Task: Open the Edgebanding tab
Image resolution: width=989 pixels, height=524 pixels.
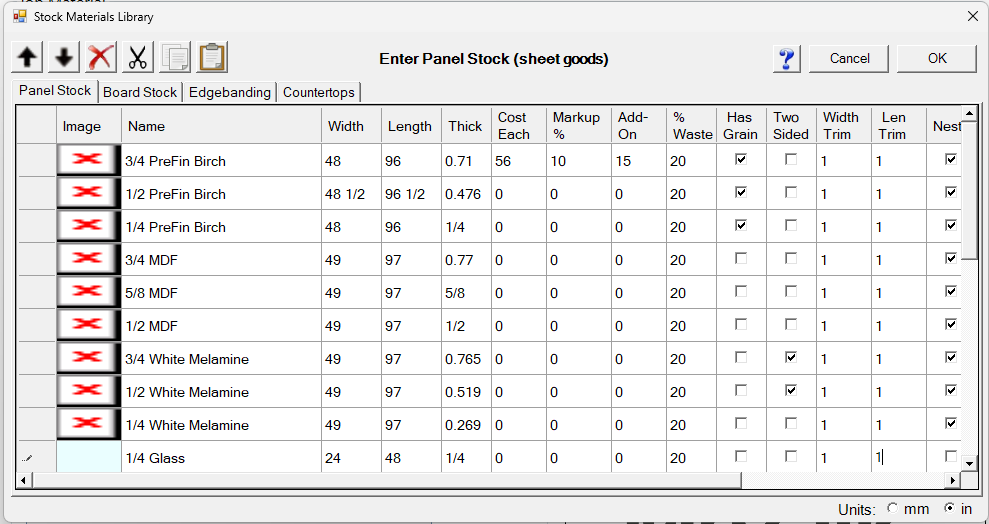Action: point(230,92)
